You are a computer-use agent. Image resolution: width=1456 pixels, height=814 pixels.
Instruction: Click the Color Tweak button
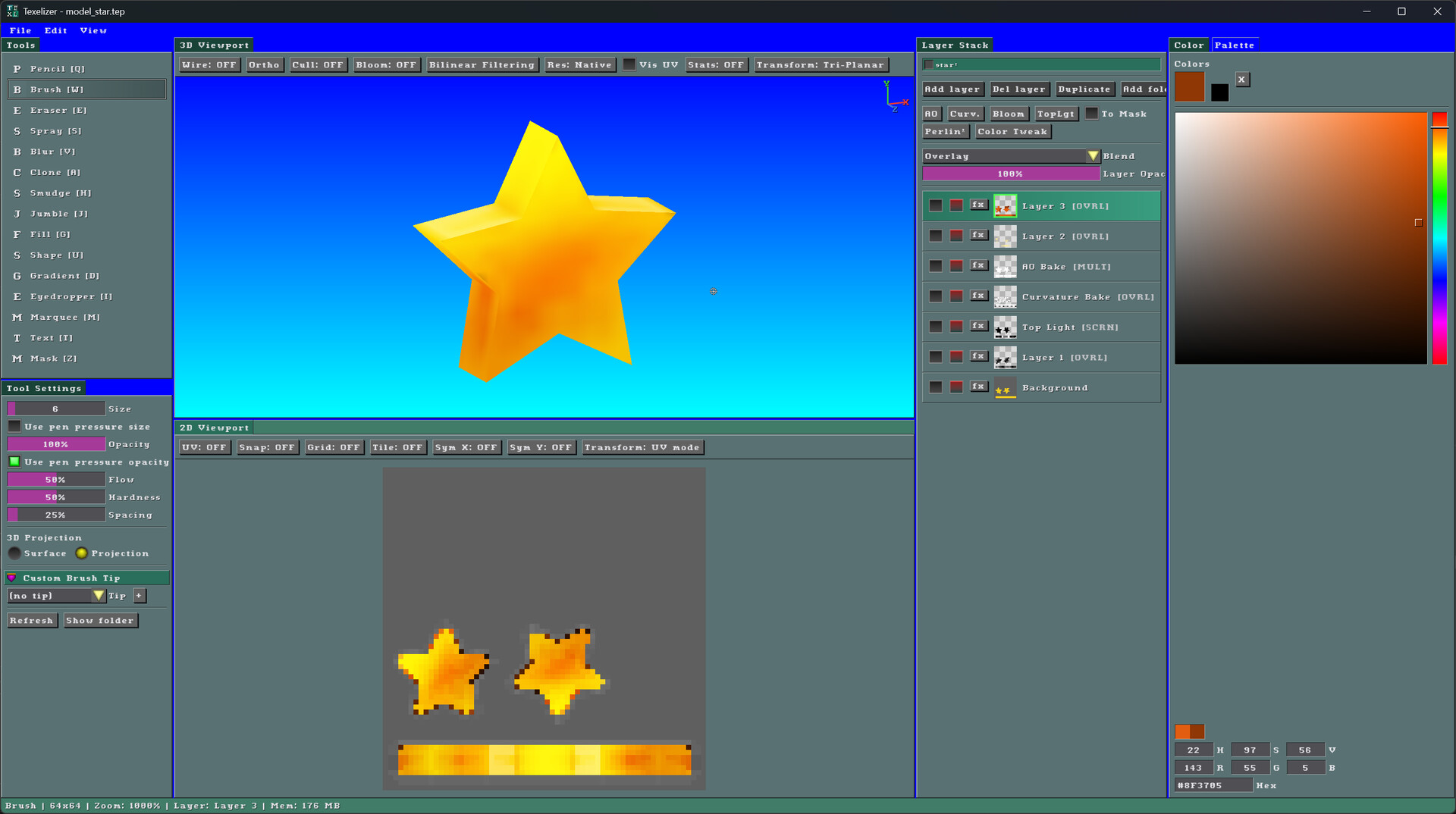click(x=1012, y=132)
